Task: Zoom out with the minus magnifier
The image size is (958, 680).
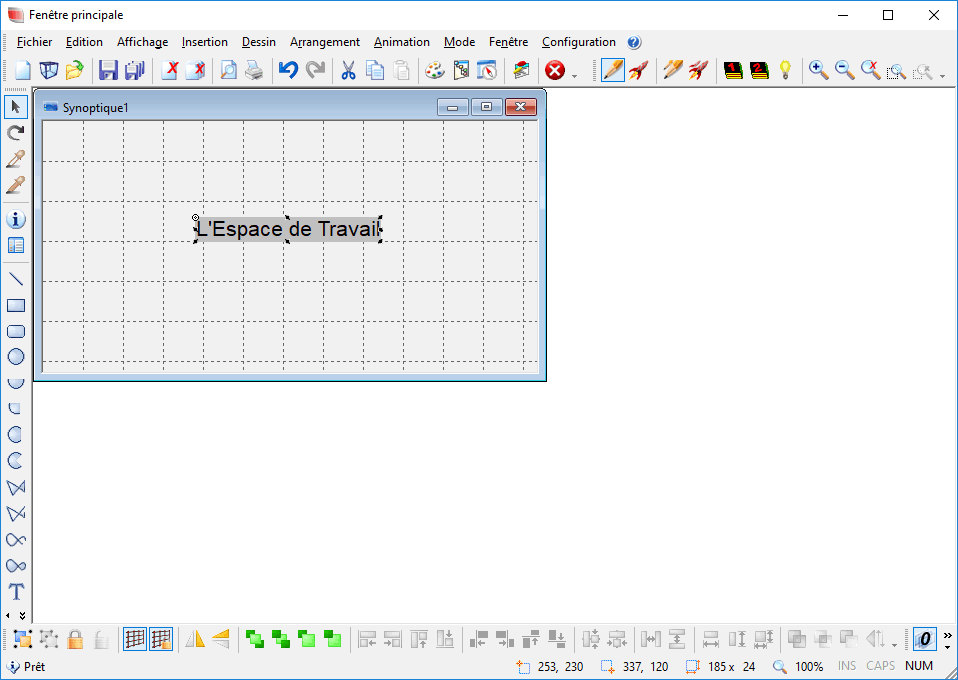Action: tap(844, 70)
